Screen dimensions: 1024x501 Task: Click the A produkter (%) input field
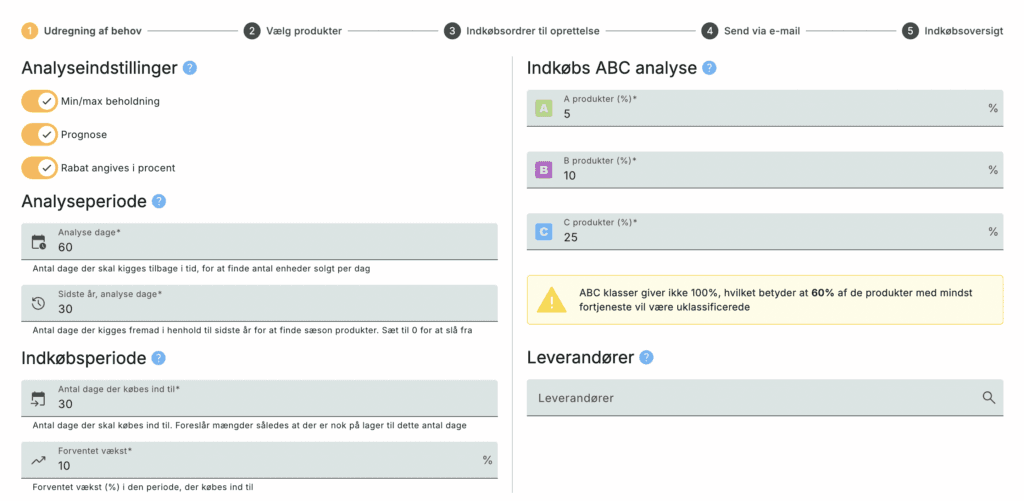760,113
